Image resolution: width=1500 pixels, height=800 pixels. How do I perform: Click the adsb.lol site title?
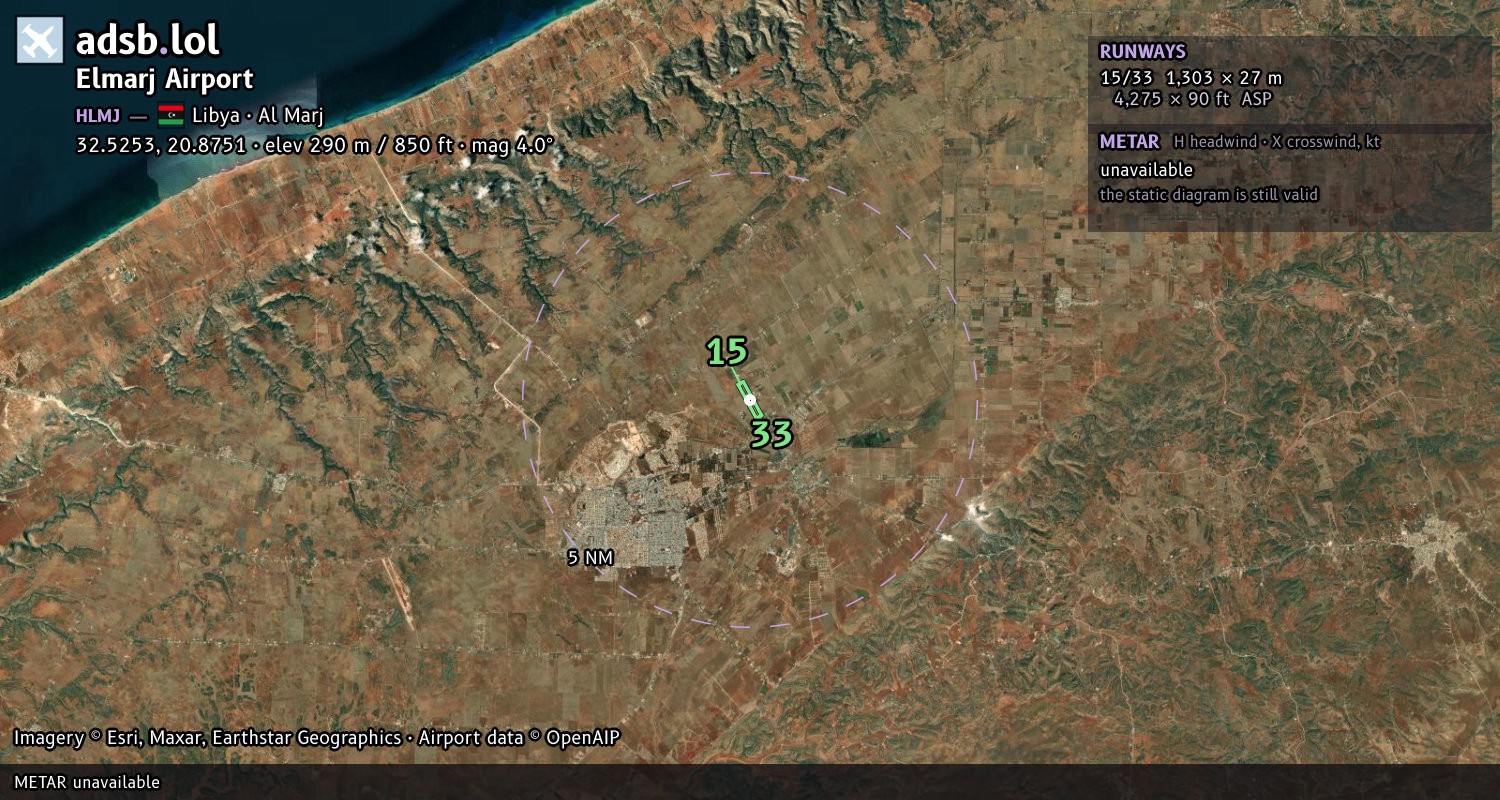(x=148, y=41)
